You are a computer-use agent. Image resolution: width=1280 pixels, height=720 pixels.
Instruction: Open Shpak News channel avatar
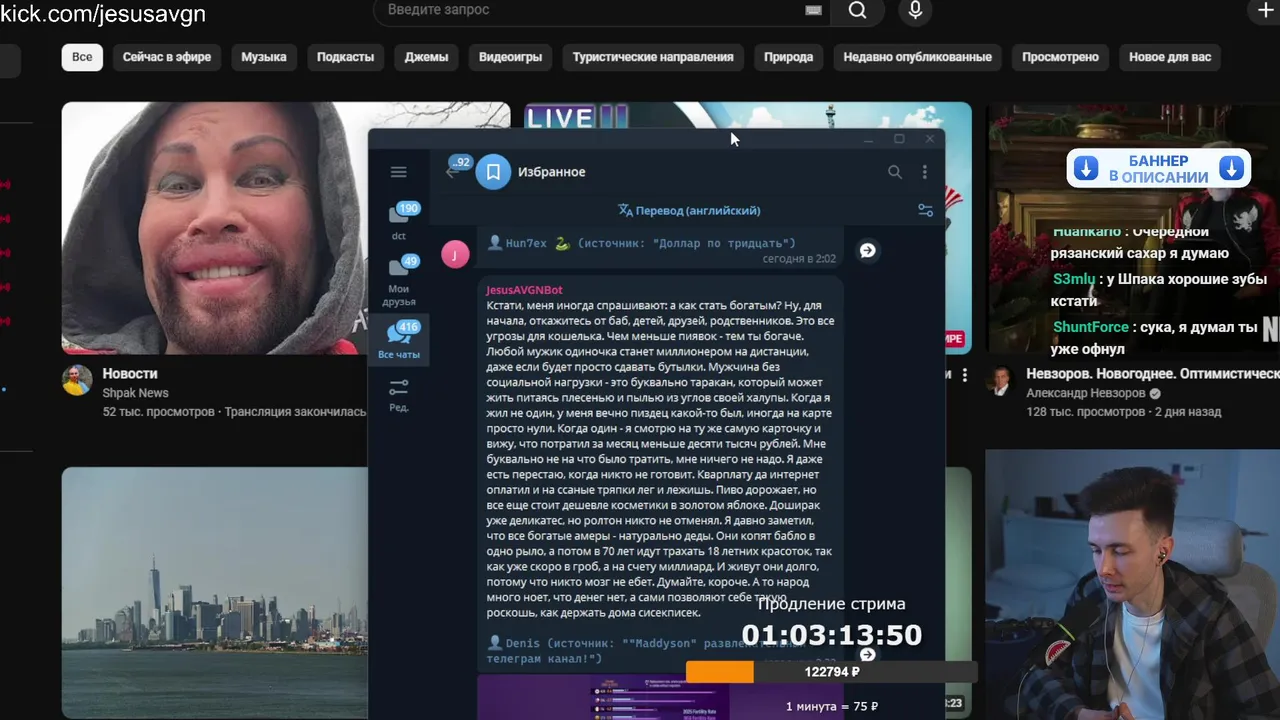[77, 380]
